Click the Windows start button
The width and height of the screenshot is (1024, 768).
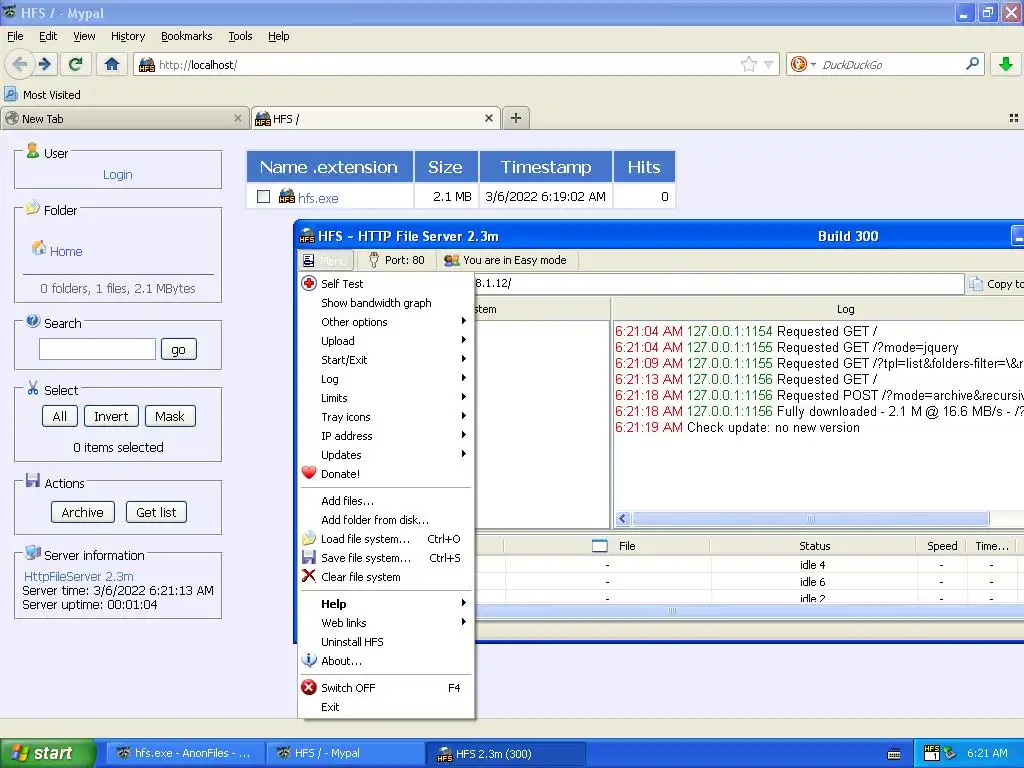(x=48, y=753)
